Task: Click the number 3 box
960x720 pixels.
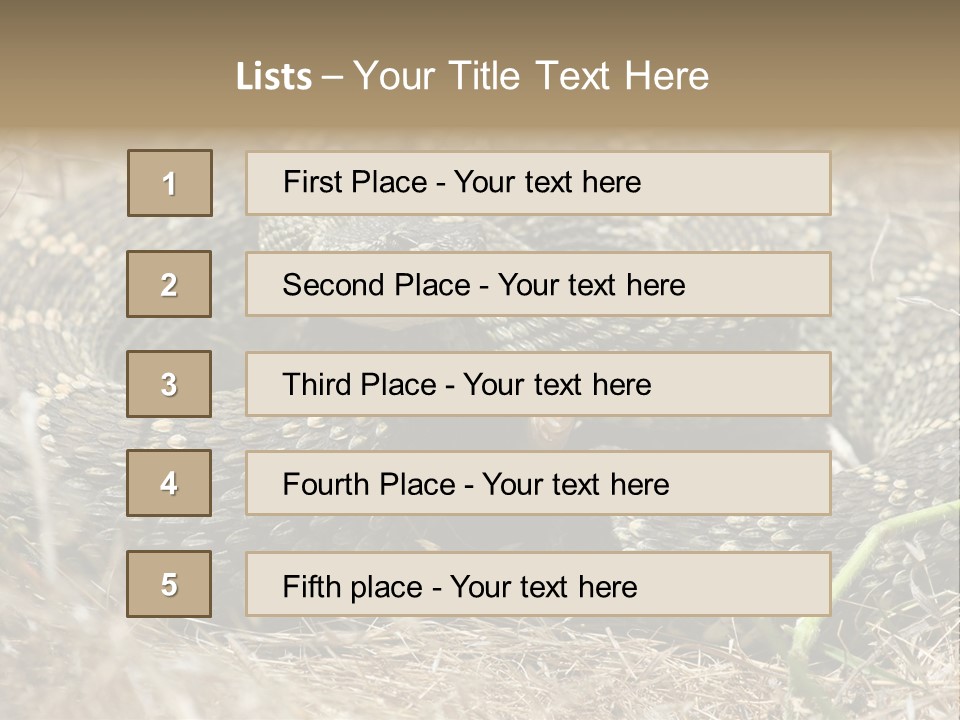Action: coord(169,384)
